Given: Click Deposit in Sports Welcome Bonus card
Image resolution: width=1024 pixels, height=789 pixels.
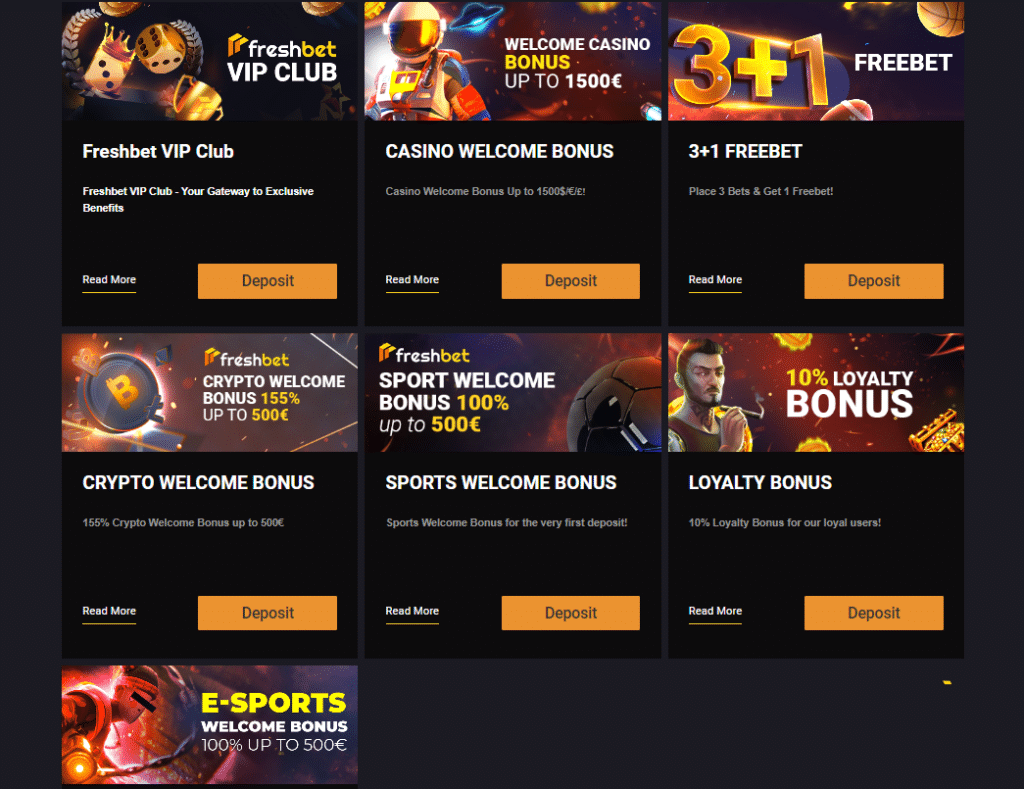Looking at the screenshot, I should 571,613.
